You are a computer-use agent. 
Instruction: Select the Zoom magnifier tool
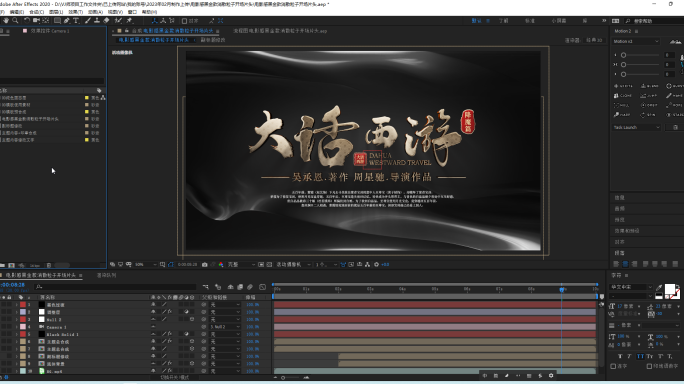tap(15, 21)
